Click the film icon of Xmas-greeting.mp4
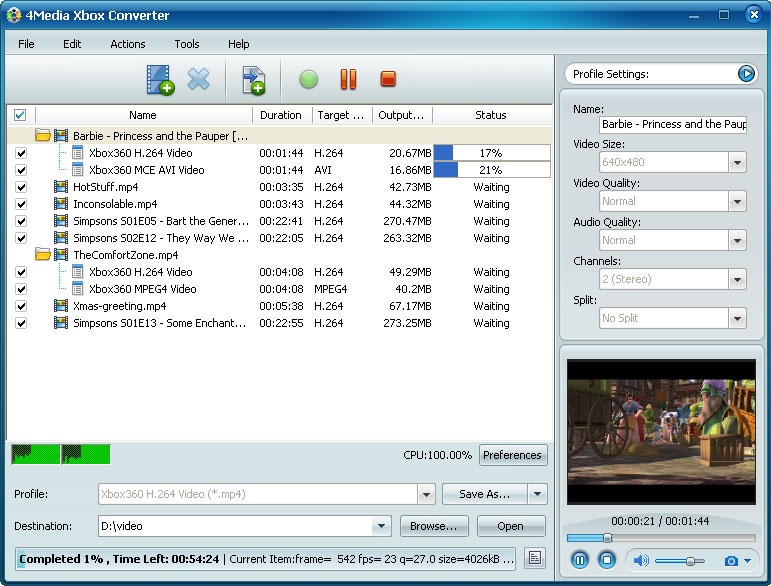This screenshot has width=771, height=586. click(61, 306)
